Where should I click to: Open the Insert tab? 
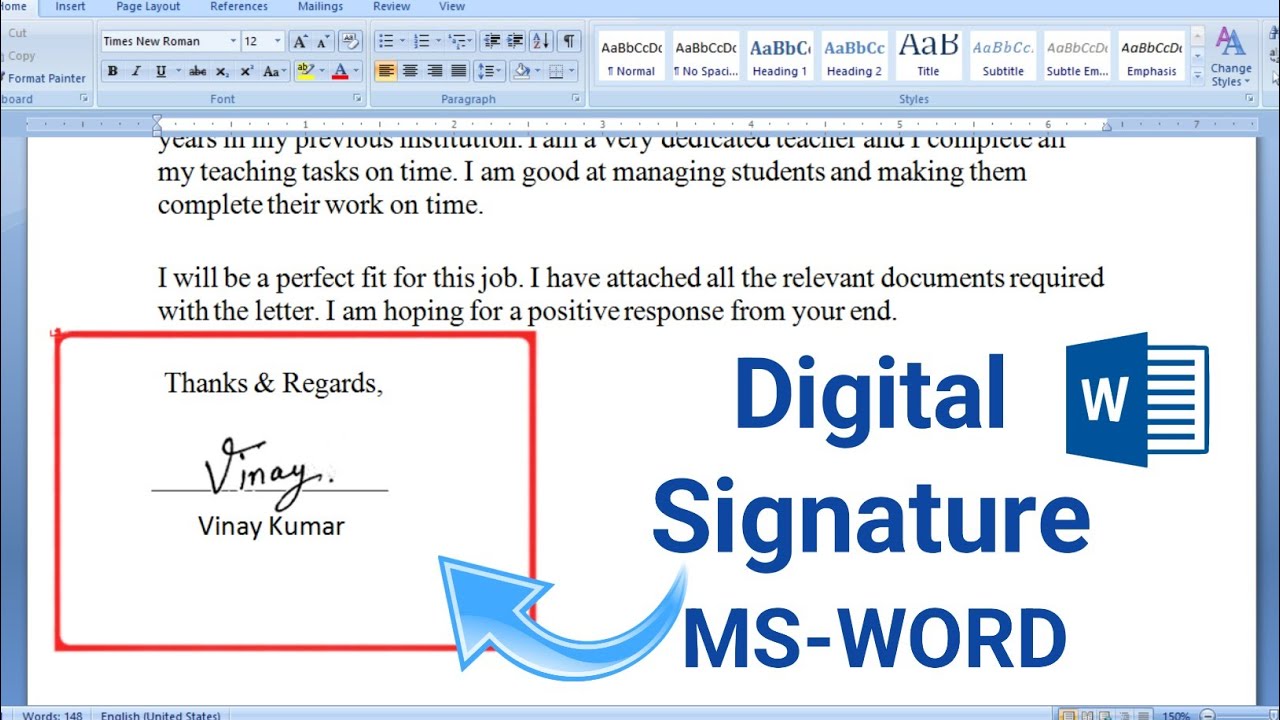pyautogui.click(x=70, y=6)
